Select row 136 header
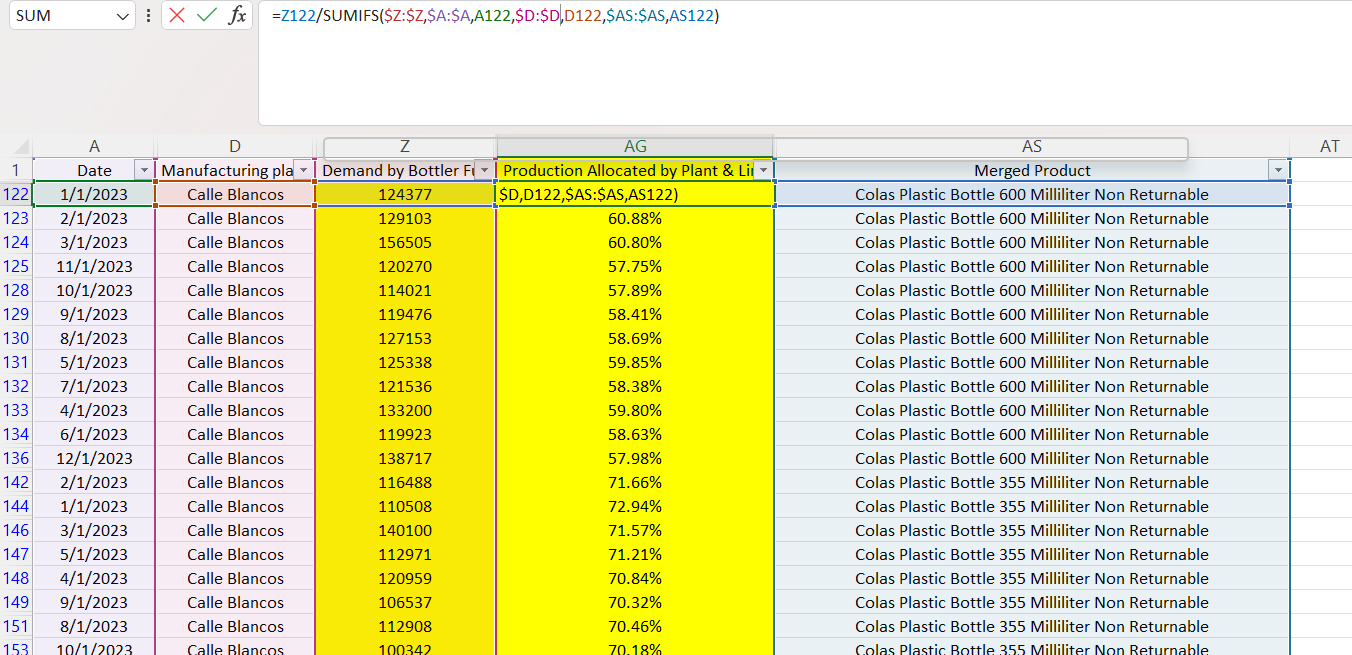This screenshot has width=1352, height=655. (16, 459)
